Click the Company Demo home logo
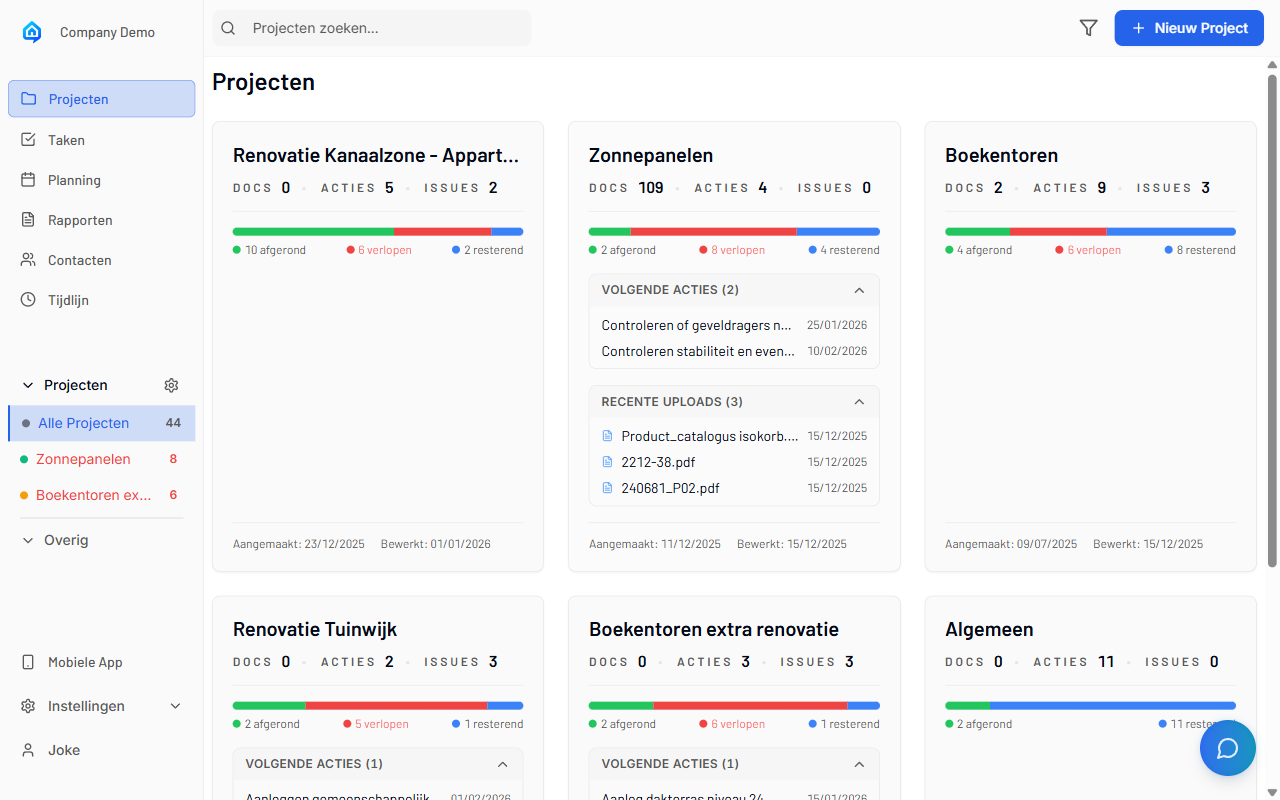 (x=32, y=31)
